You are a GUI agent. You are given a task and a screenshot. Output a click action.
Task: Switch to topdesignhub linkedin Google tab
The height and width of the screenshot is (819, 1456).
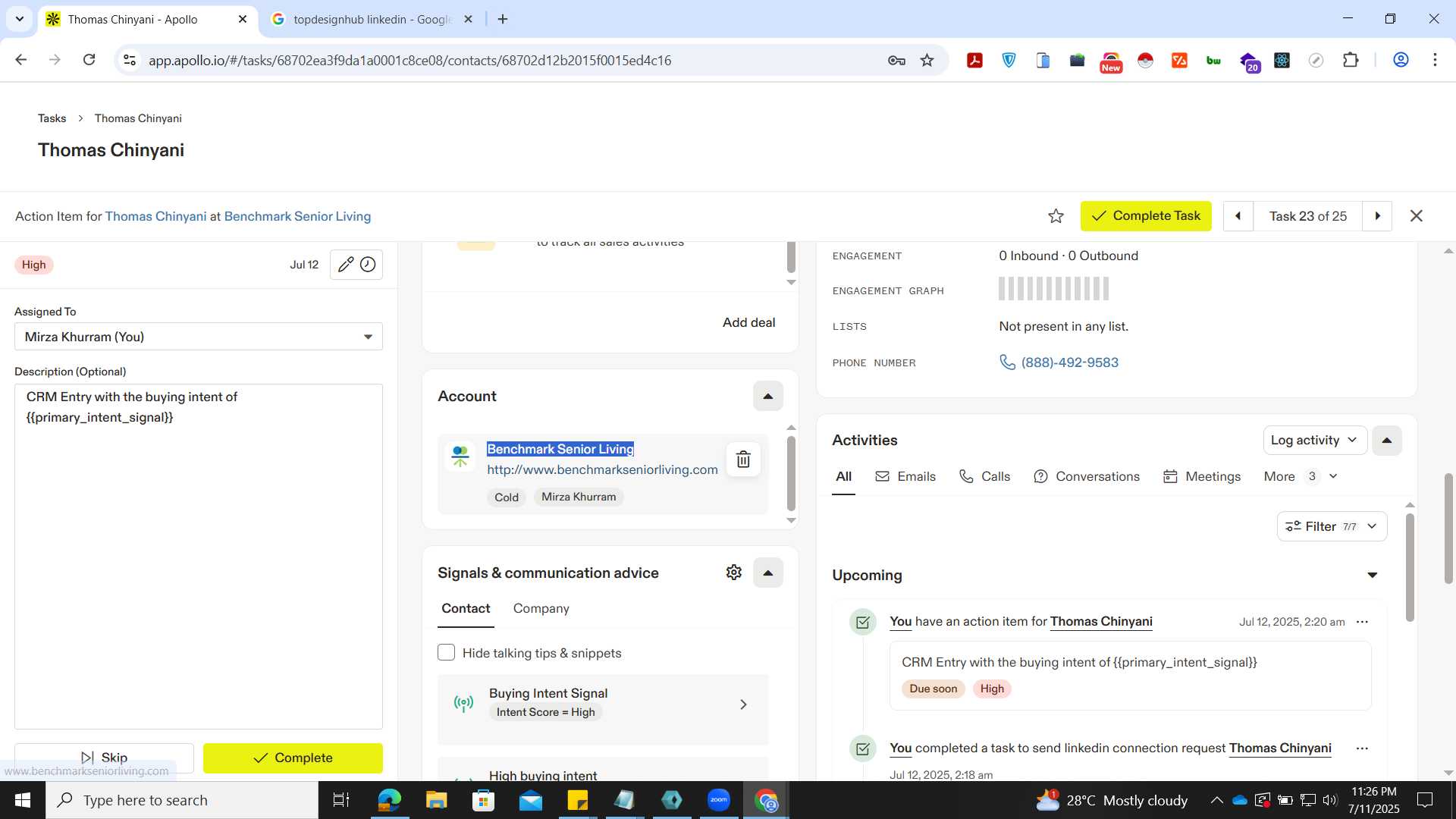click(372, 20)
